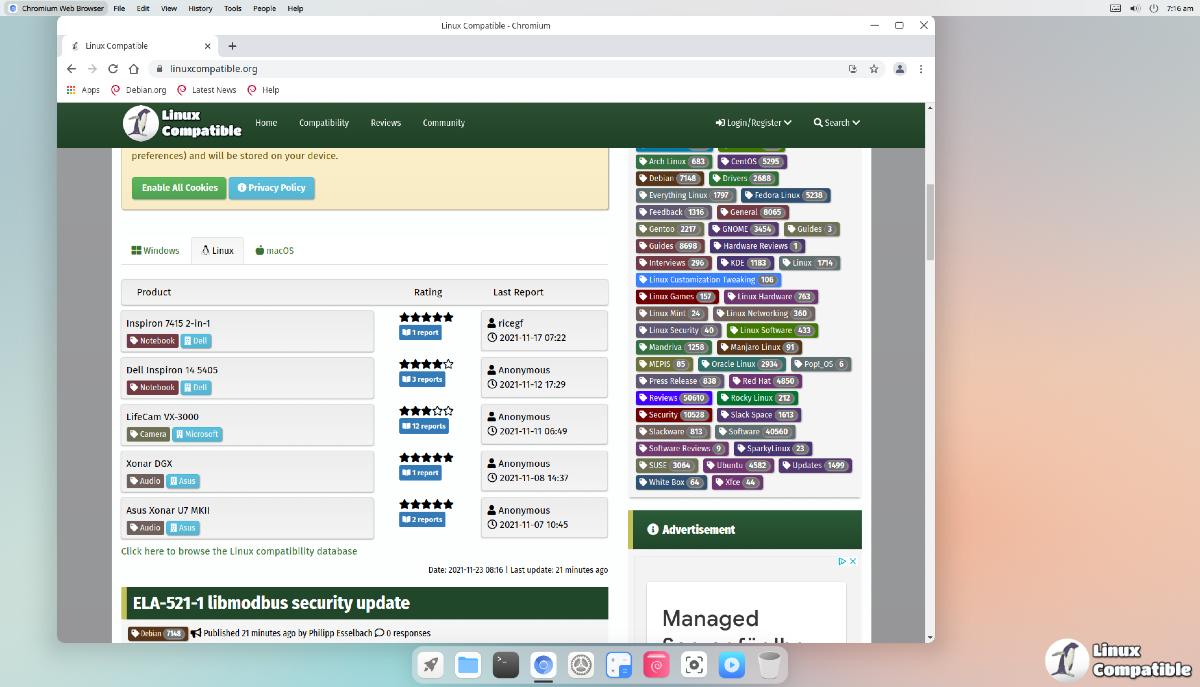This screenshot has height=687, width=1200.
Task: Click the browse Linux compatibility database link
Action: 239,551
